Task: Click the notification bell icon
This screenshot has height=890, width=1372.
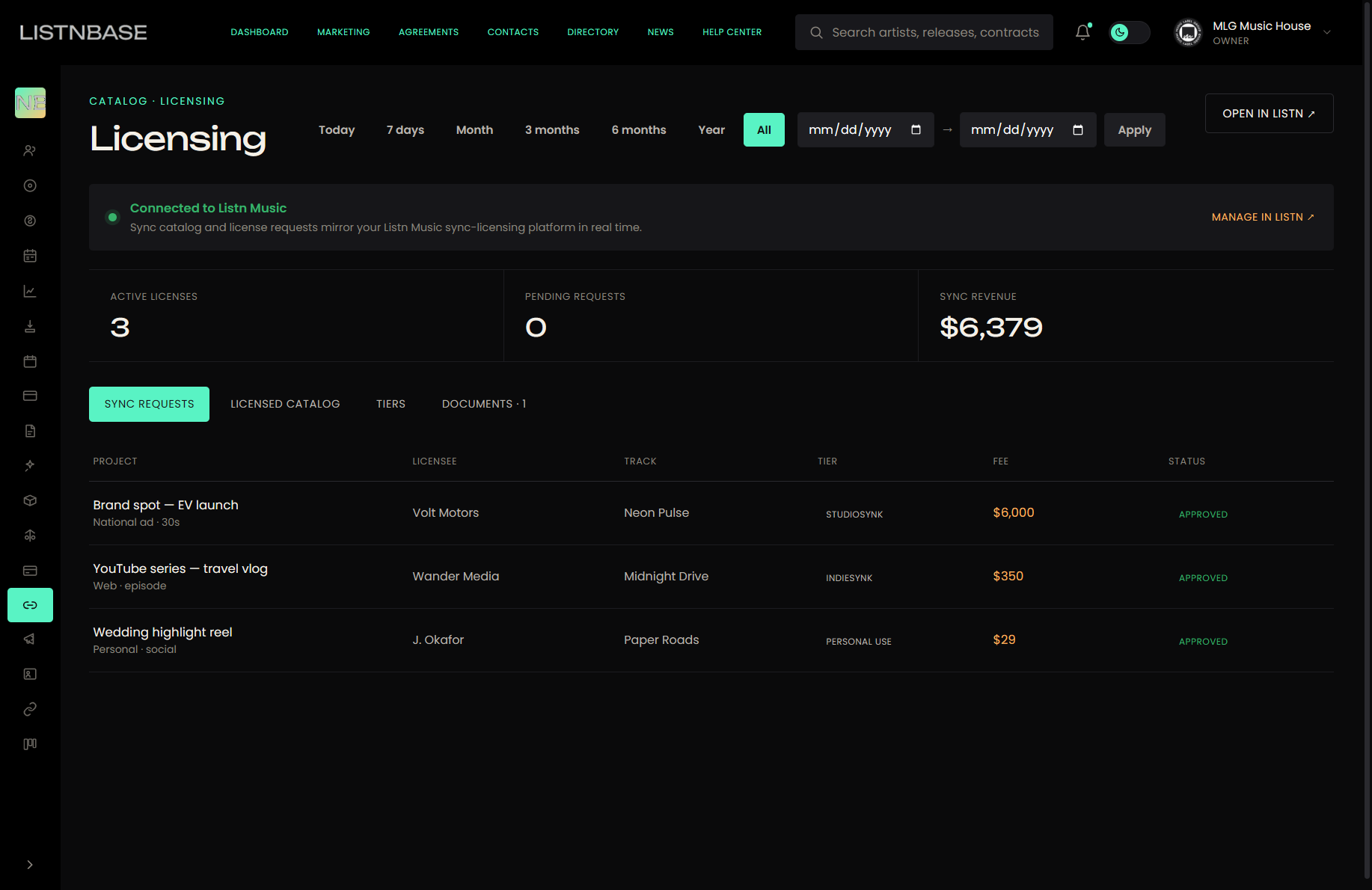Action: 1082,32
